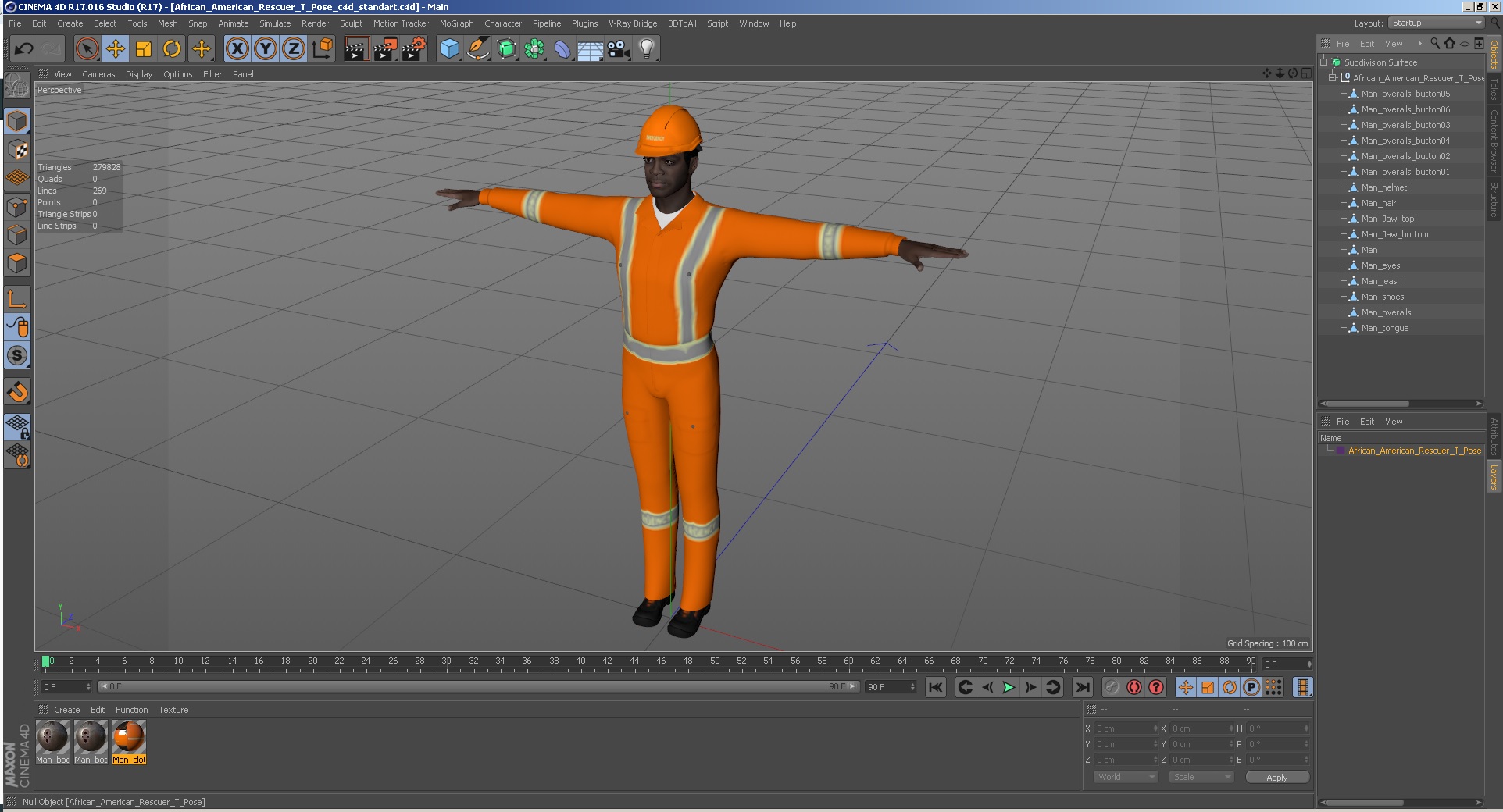Click the X position input field
The image size is (1503, 812).
click(1125, 728)
